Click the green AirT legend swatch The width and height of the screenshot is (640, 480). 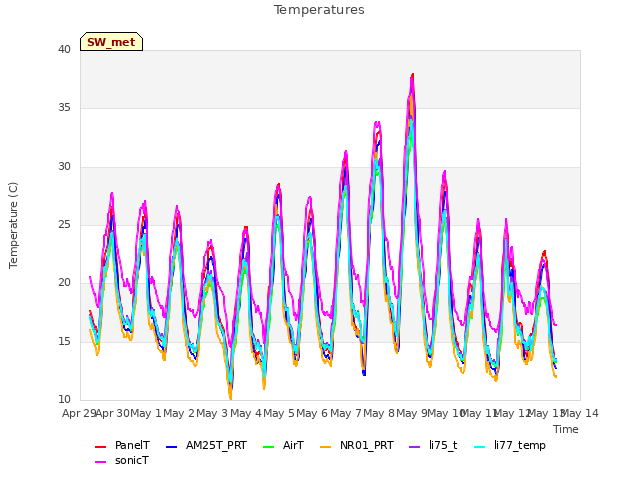(x=269, y=447)
